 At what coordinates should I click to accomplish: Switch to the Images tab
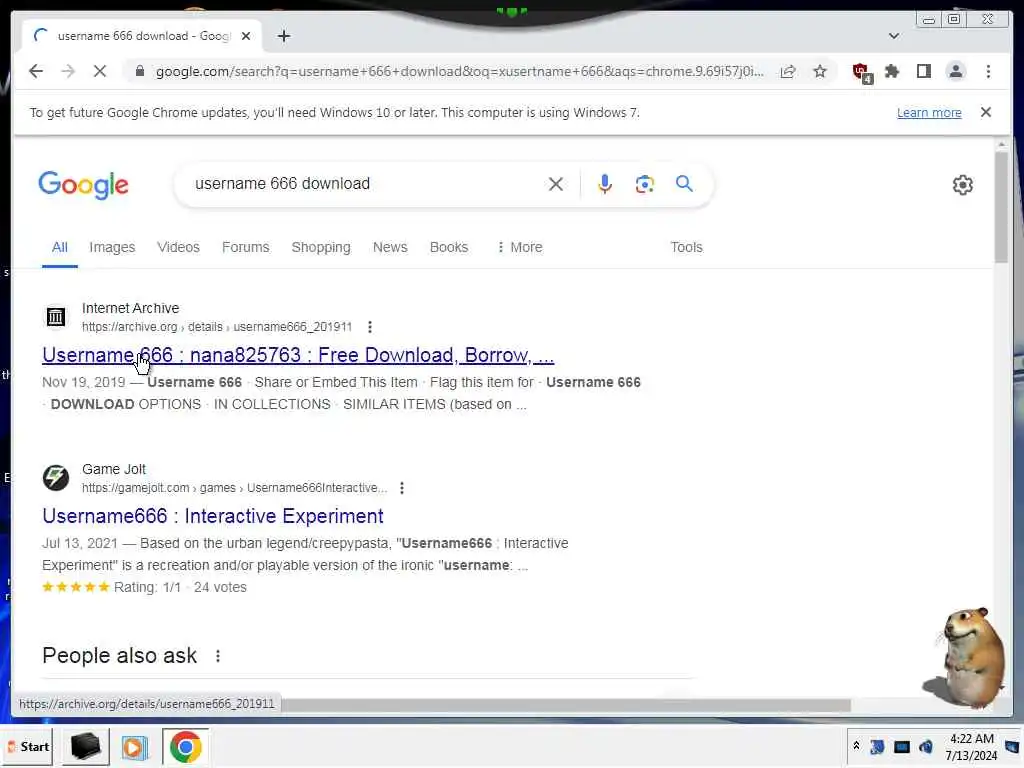(x=112, y=247)
